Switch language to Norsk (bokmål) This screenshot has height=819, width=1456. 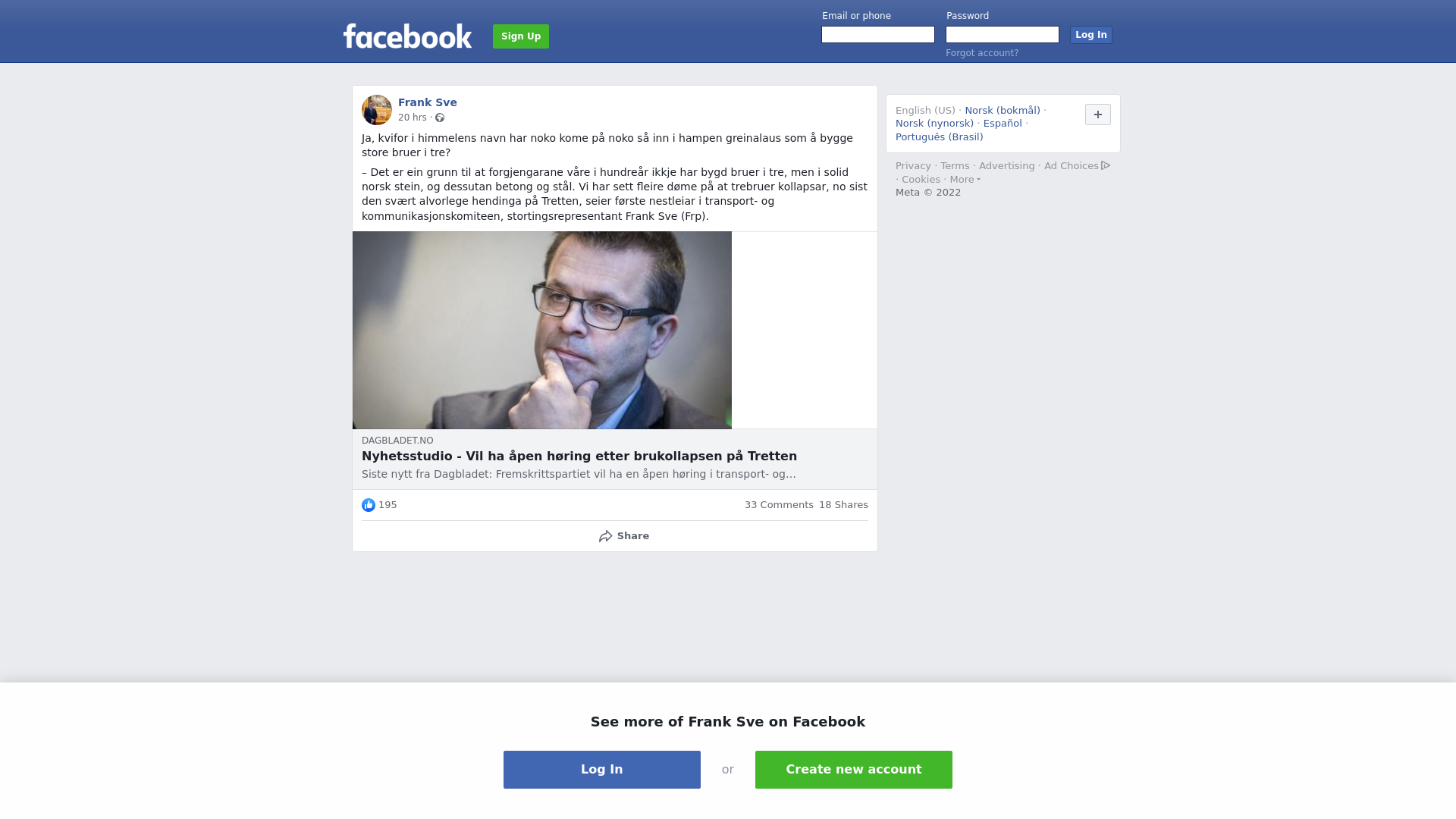(x=1003, y=111)
